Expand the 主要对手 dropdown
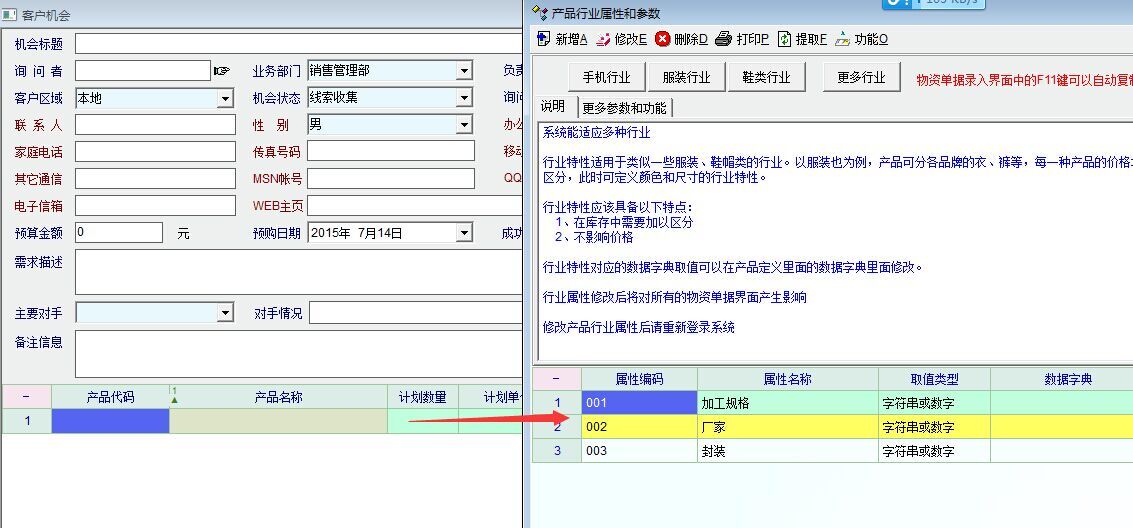 pos(225,314)
